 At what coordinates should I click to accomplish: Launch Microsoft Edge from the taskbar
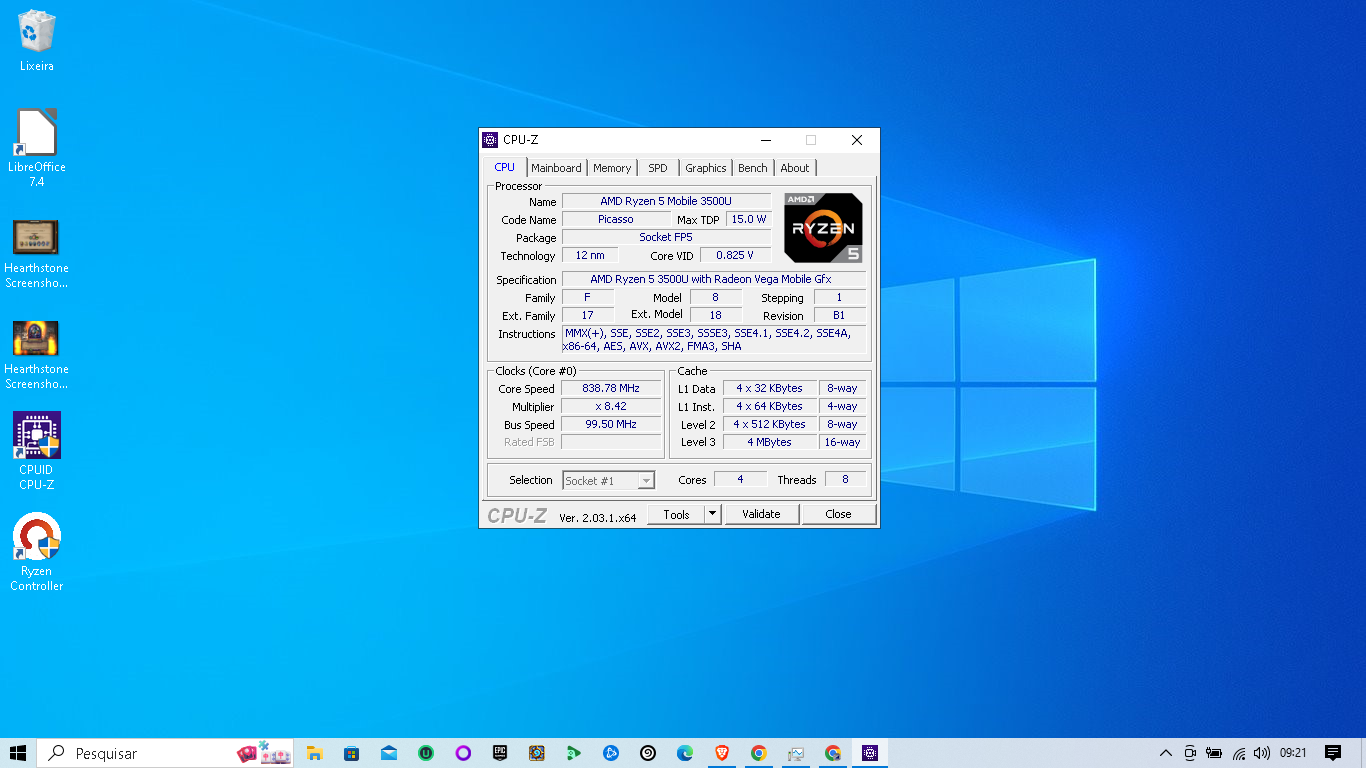[685, 753]
